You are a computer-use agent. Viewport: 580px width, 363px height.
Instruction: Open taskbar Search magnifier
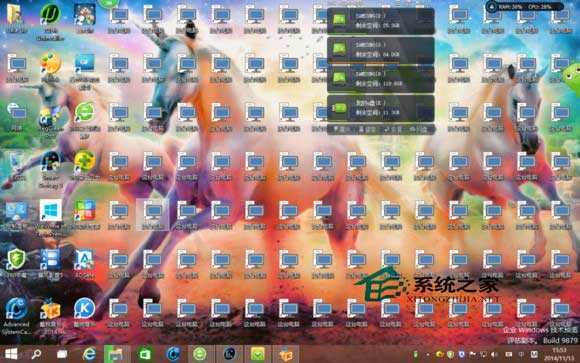click(36, 354)
